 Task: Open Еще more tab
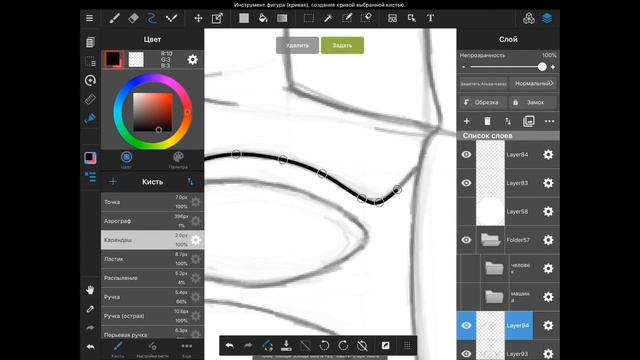coord(187,350)
